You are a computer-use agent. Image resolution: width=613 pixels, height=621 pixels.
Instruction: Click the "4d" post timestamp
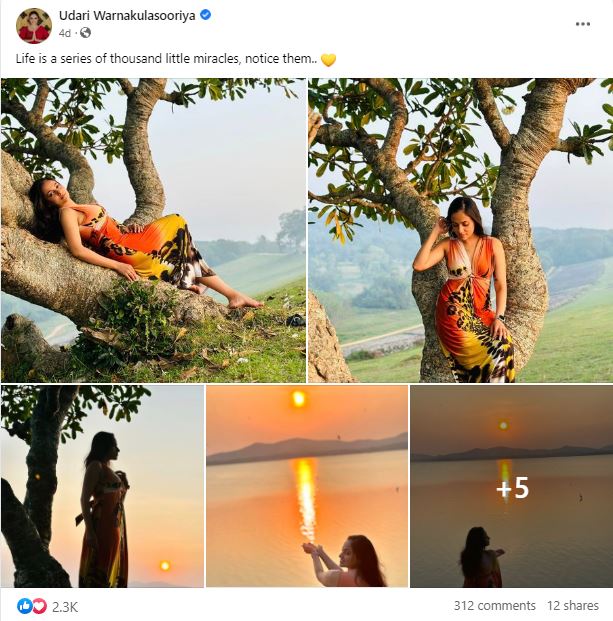click(x=66, y=33)
